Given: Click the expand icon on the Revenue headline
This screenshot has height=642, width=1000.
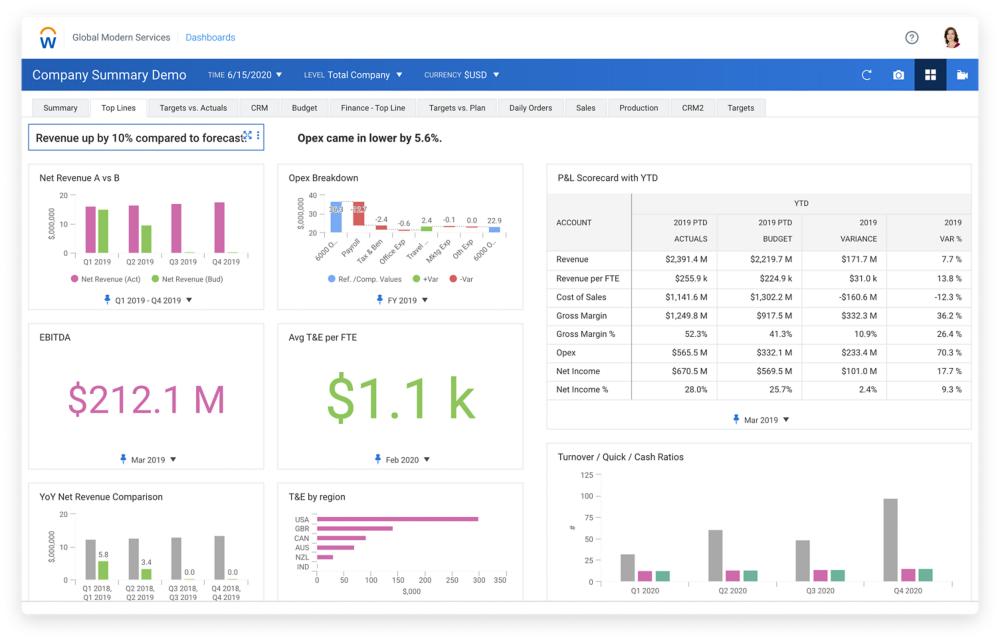Looking at the screenshot, I should 247,136.
